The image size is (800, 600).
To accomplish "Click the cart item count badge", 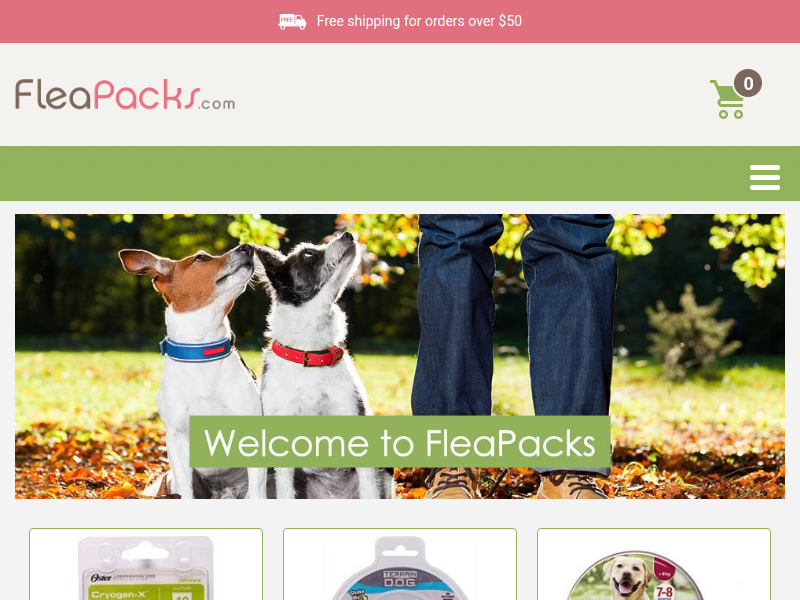I will (x=748, y=83).
